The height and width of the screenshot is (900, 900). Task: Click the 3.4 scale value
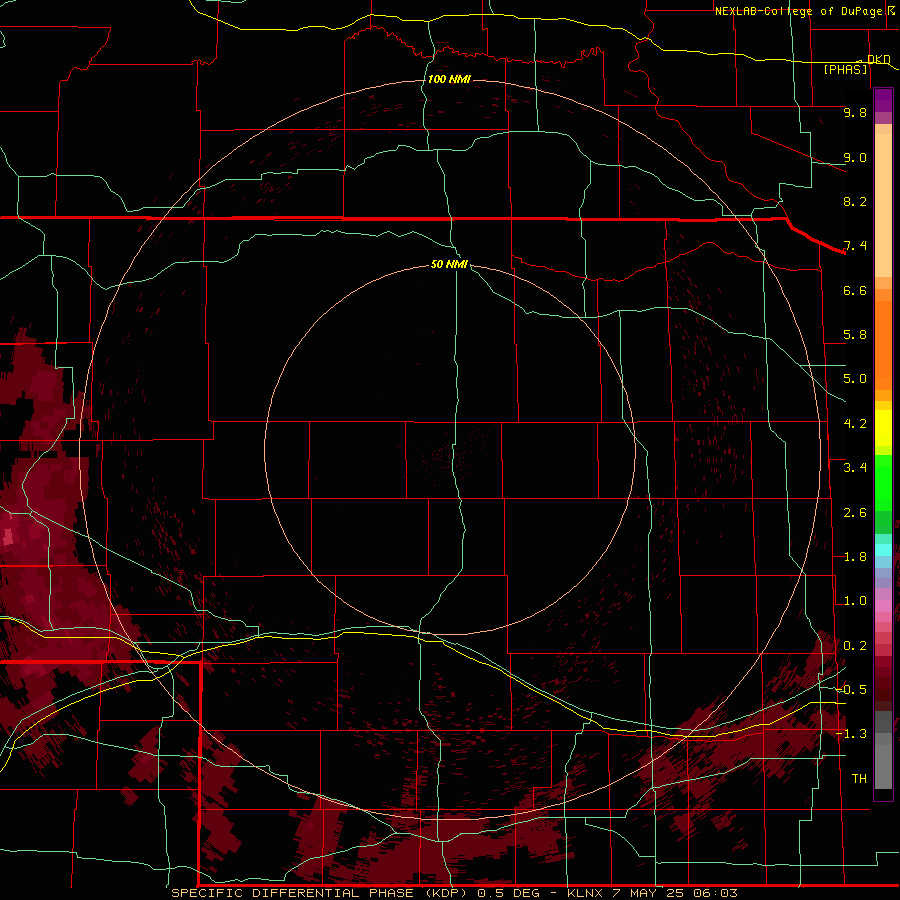click(855, 468)
